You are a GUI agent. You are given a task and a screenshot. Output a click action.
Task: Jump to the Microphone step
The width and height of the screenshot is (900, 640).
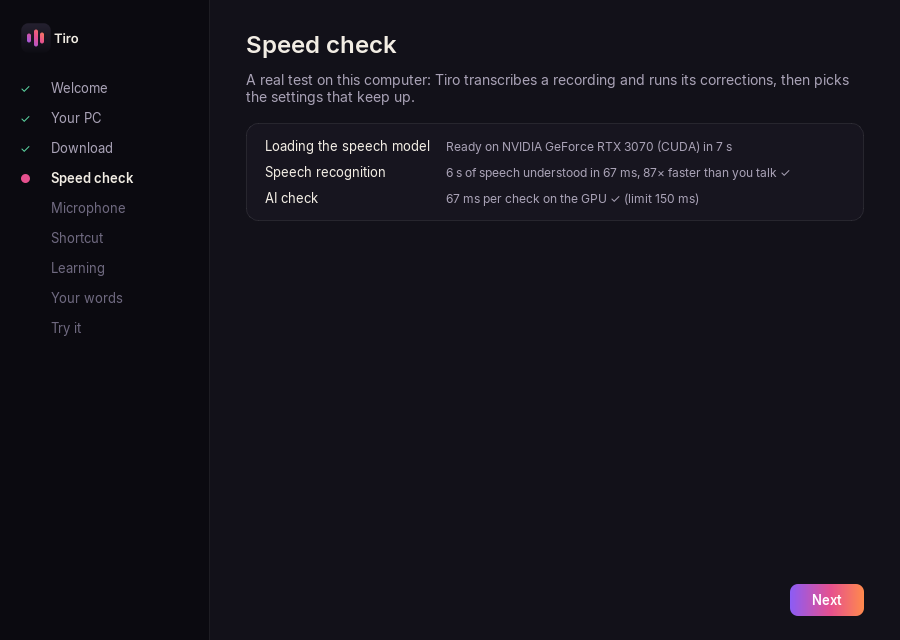pyautogui.click(x=88, y=208)
